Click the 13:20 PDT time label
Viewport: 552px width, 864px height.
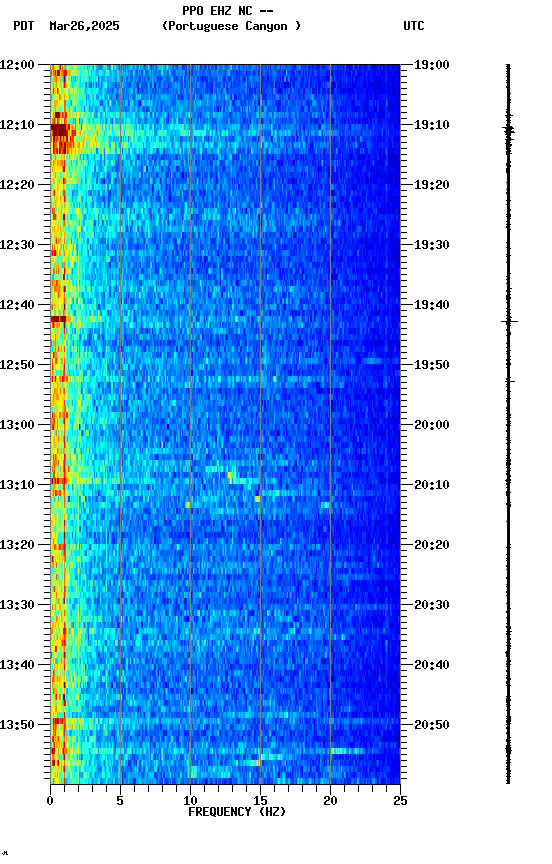(x=17, y=545)
